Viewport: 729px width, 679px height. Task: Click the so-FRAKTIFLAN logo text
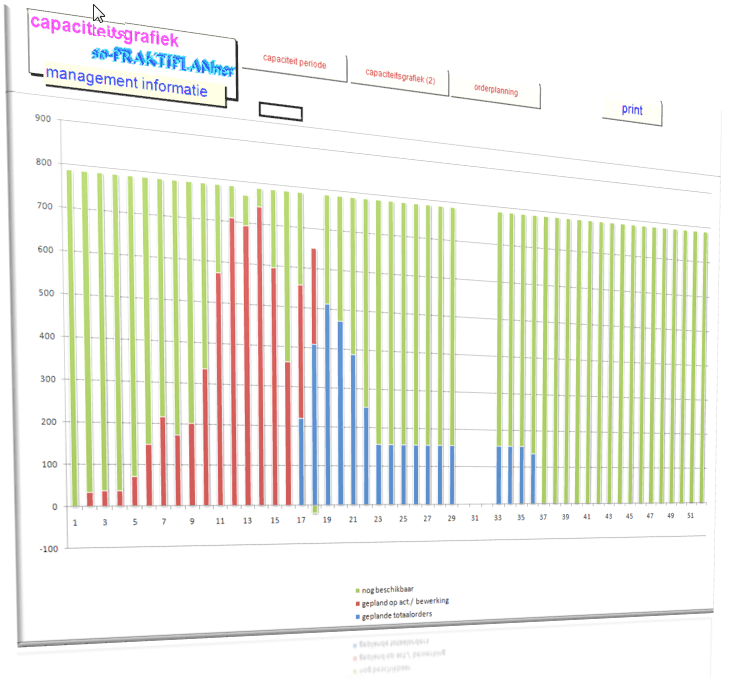click(x=160, y=59)
